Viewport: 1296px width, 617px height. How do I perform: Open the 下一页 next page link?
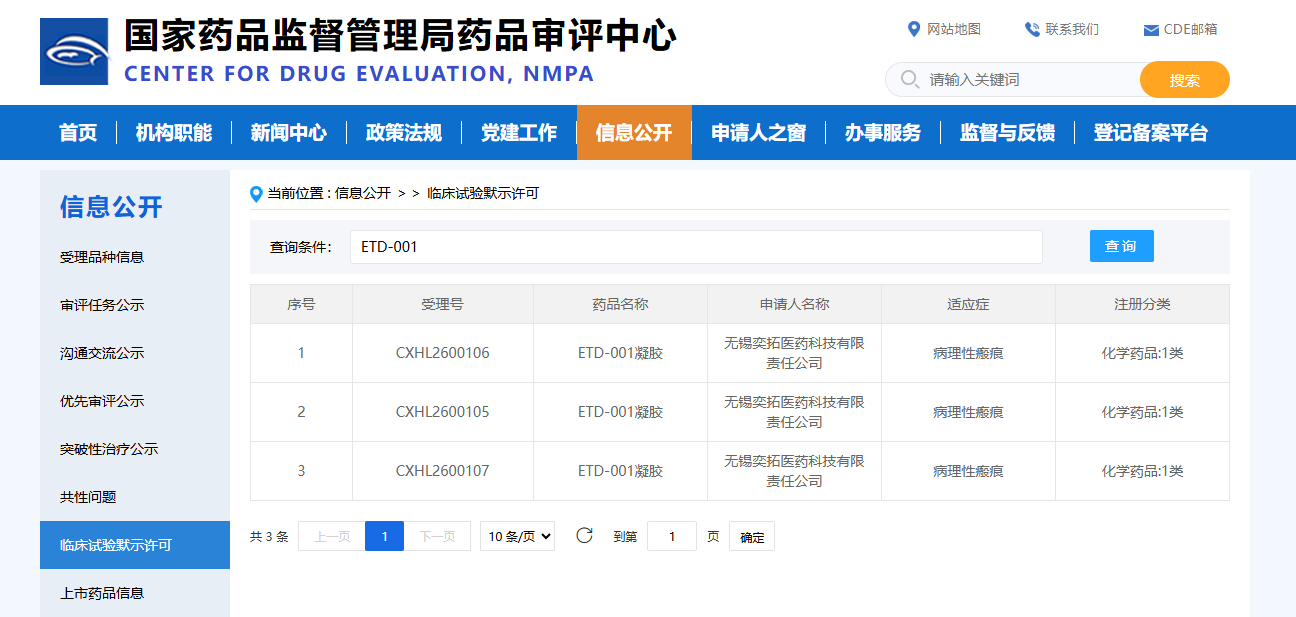[437, 536]
